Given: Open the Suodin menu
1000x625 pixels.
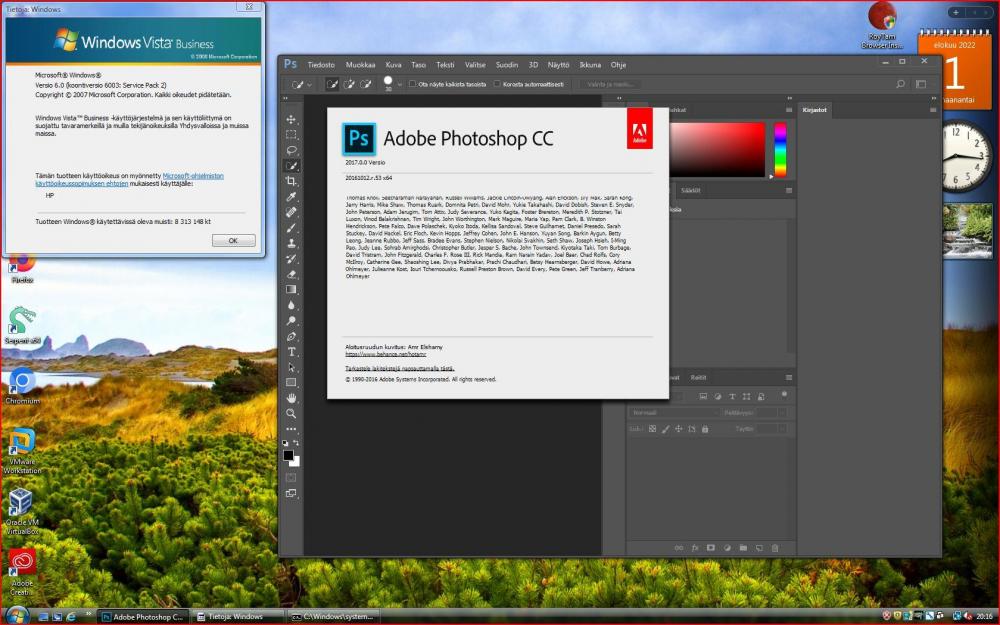Looking at the screenshot, I should (x=507, y=64).
